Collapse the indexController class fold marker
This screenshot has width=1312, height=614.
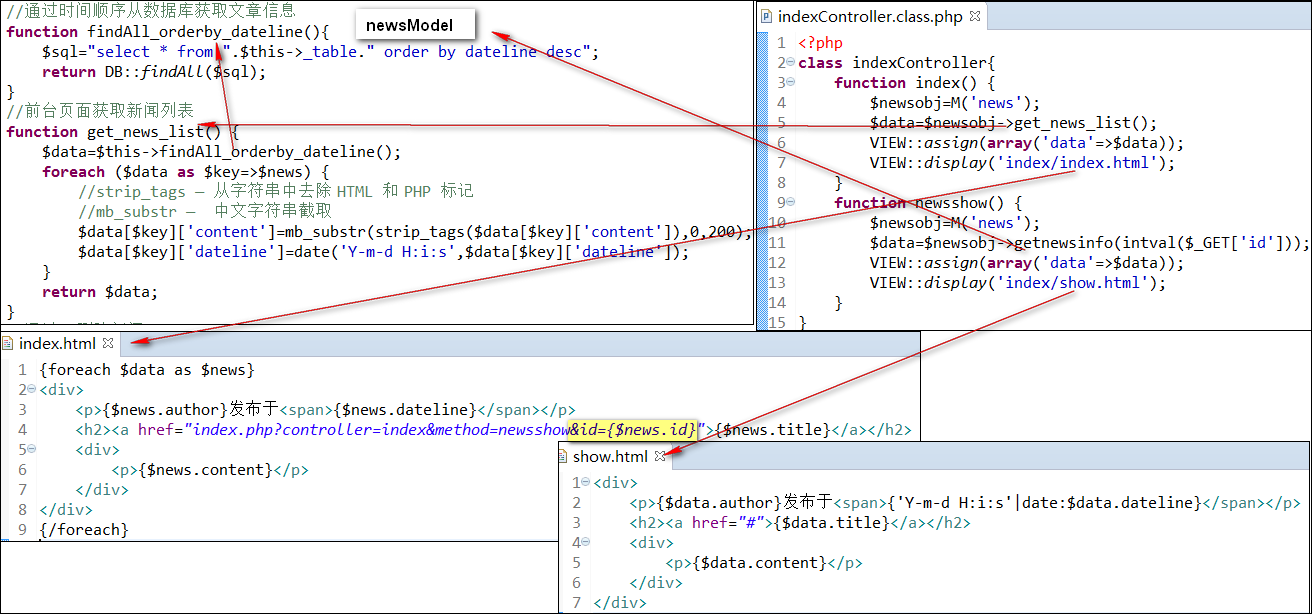click(790, 63)
